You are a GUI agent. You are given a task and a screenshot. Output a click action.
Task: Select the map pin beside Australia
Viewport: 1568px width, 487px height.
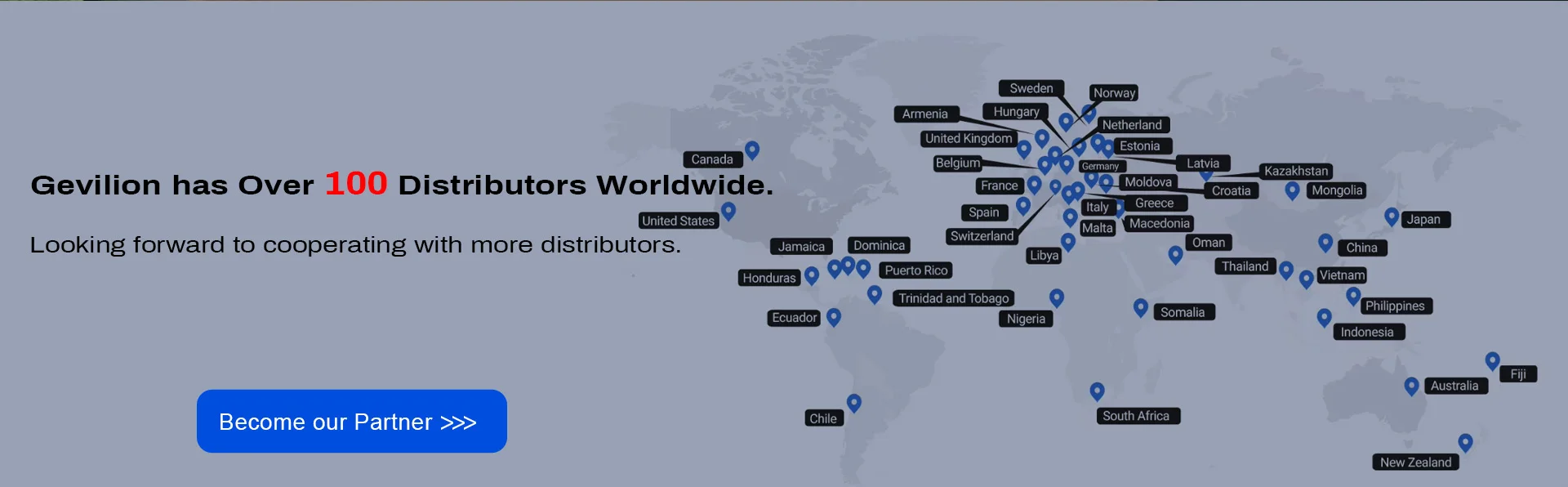tap(1411, 386)
